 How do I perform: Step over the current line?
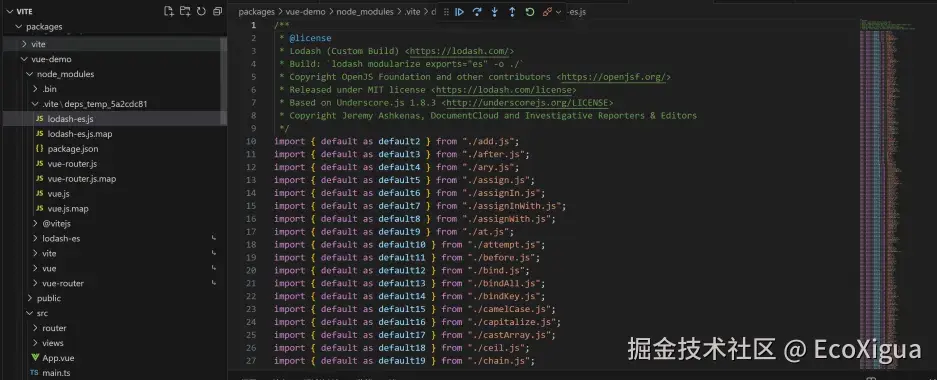pyautogui.click(x=477, y=12)
